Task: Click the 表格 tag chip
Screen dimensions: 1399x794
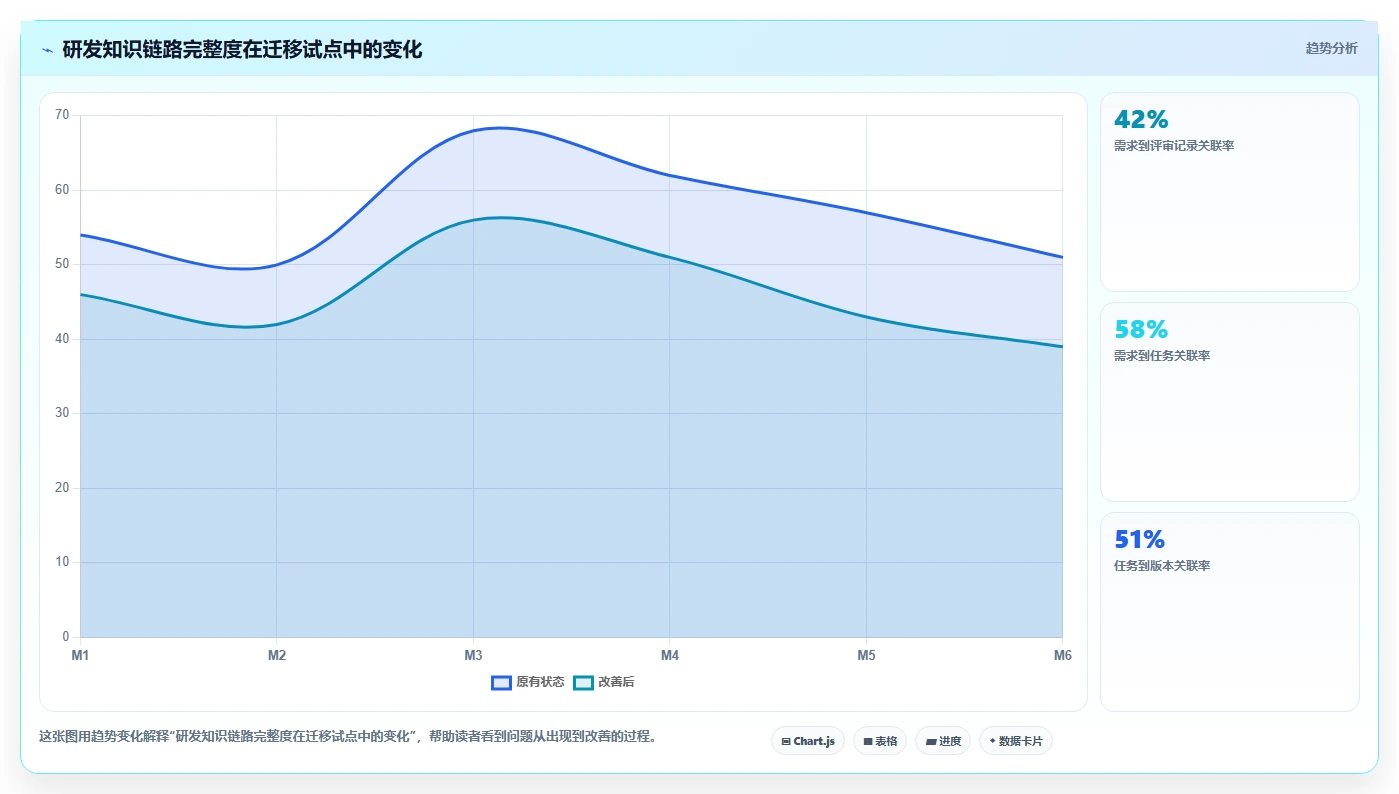Action: click(880, 741)
